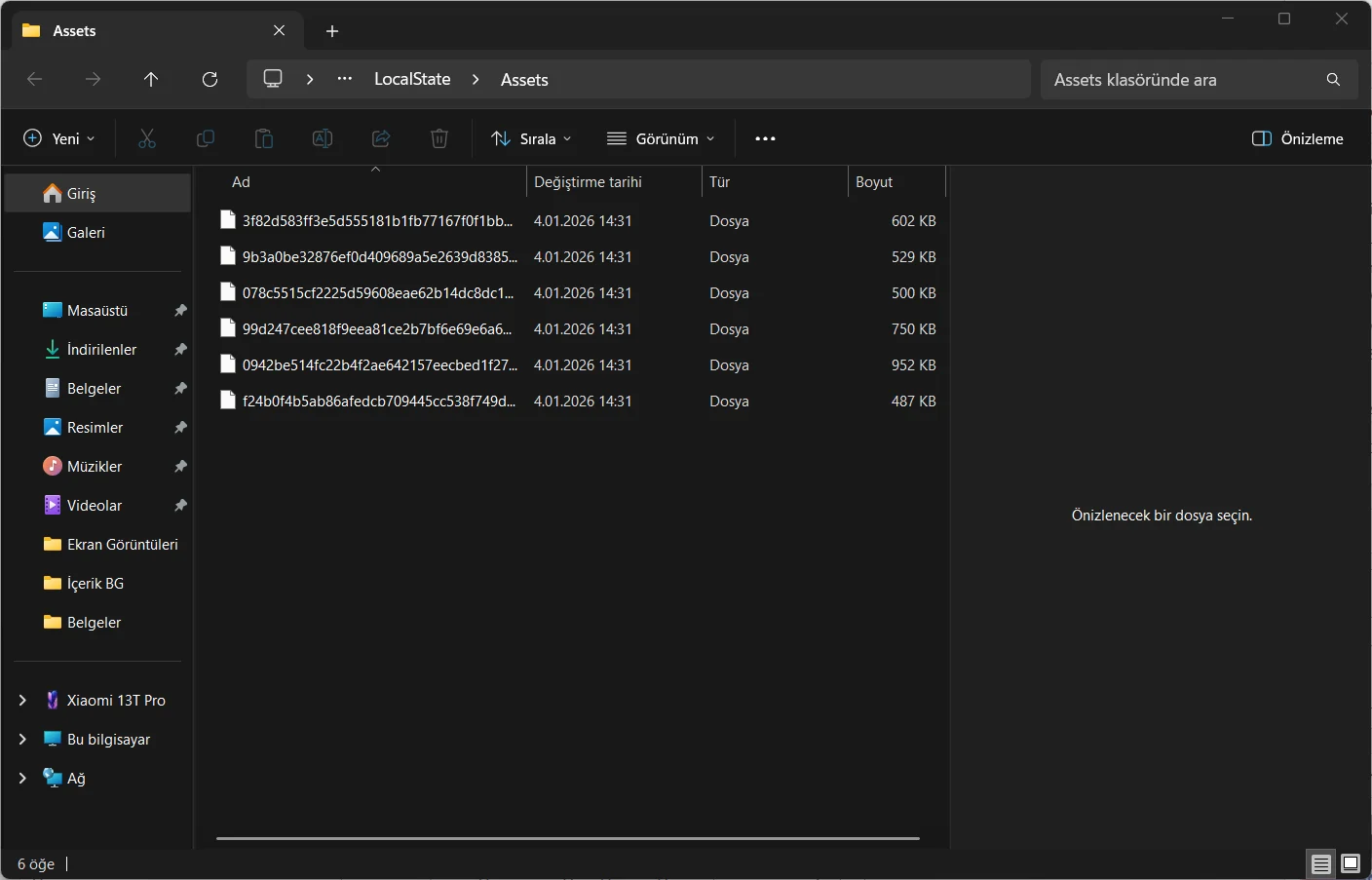Screen dimensions: 1372x880
Task: Click the Assets breadcrumb in address bar
Action: click(x=524, y=80)
